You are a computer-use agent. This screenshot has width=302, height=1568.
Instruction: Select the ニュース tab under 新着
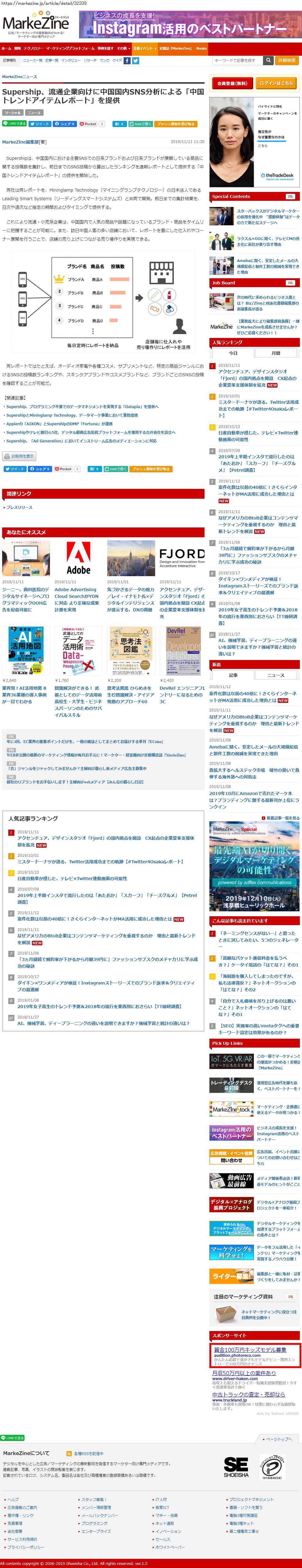point(276,675)
